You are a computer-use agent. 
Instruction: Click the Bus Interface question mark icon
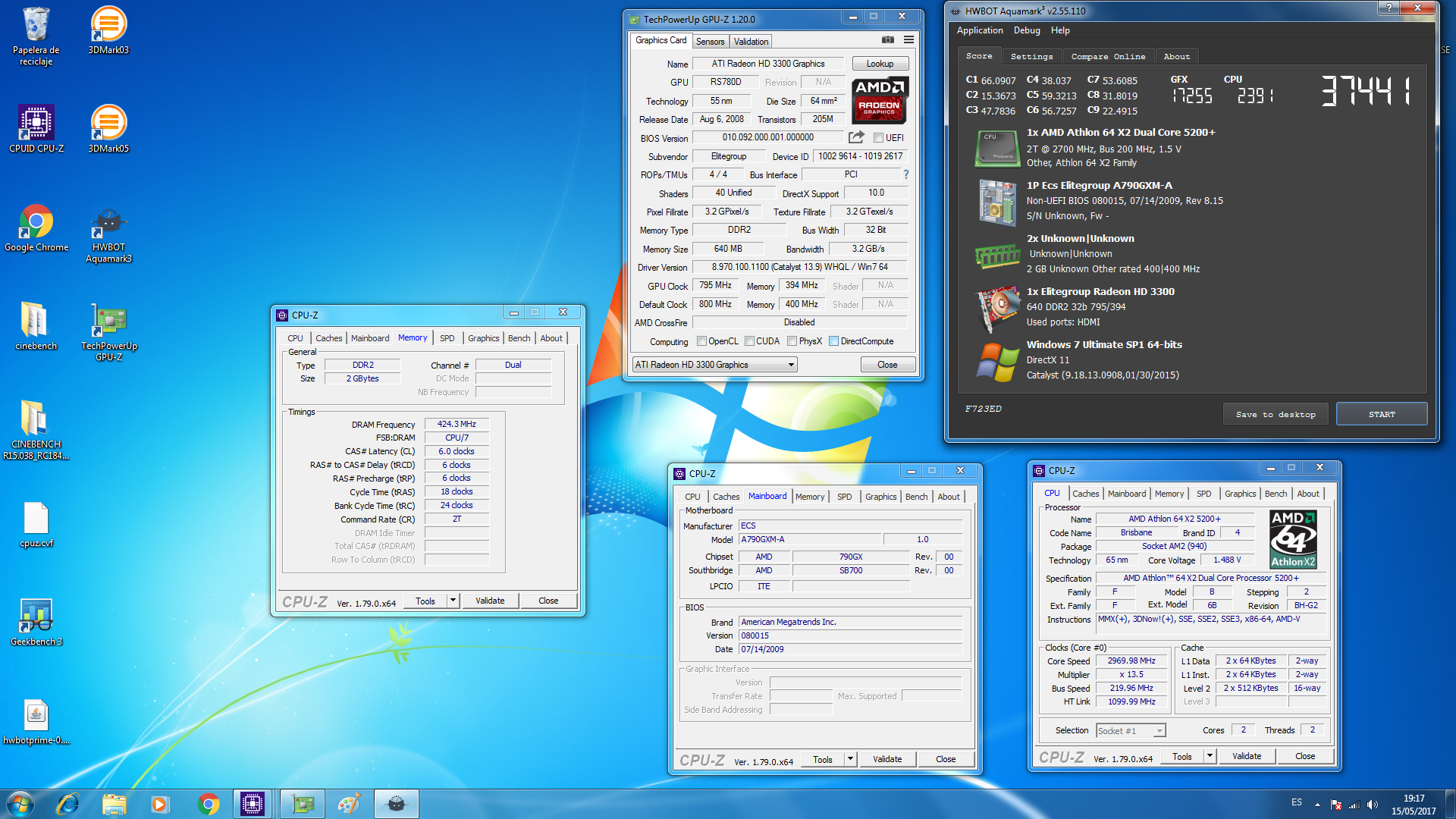(x=905, y=174)
